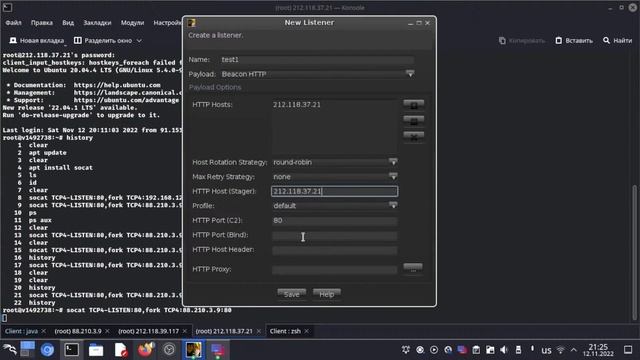Click the New Listener dialog title icon

point(191,23)
